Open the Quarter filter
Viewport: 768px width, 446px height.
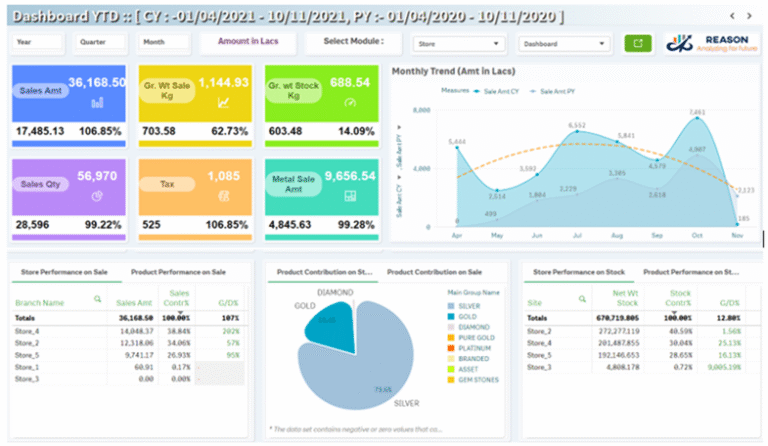102,43
